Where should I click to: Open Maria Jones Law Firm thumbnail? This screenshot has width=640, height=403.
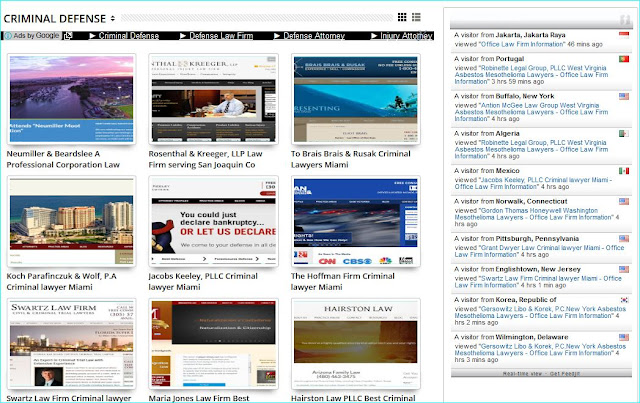point(213,344)
